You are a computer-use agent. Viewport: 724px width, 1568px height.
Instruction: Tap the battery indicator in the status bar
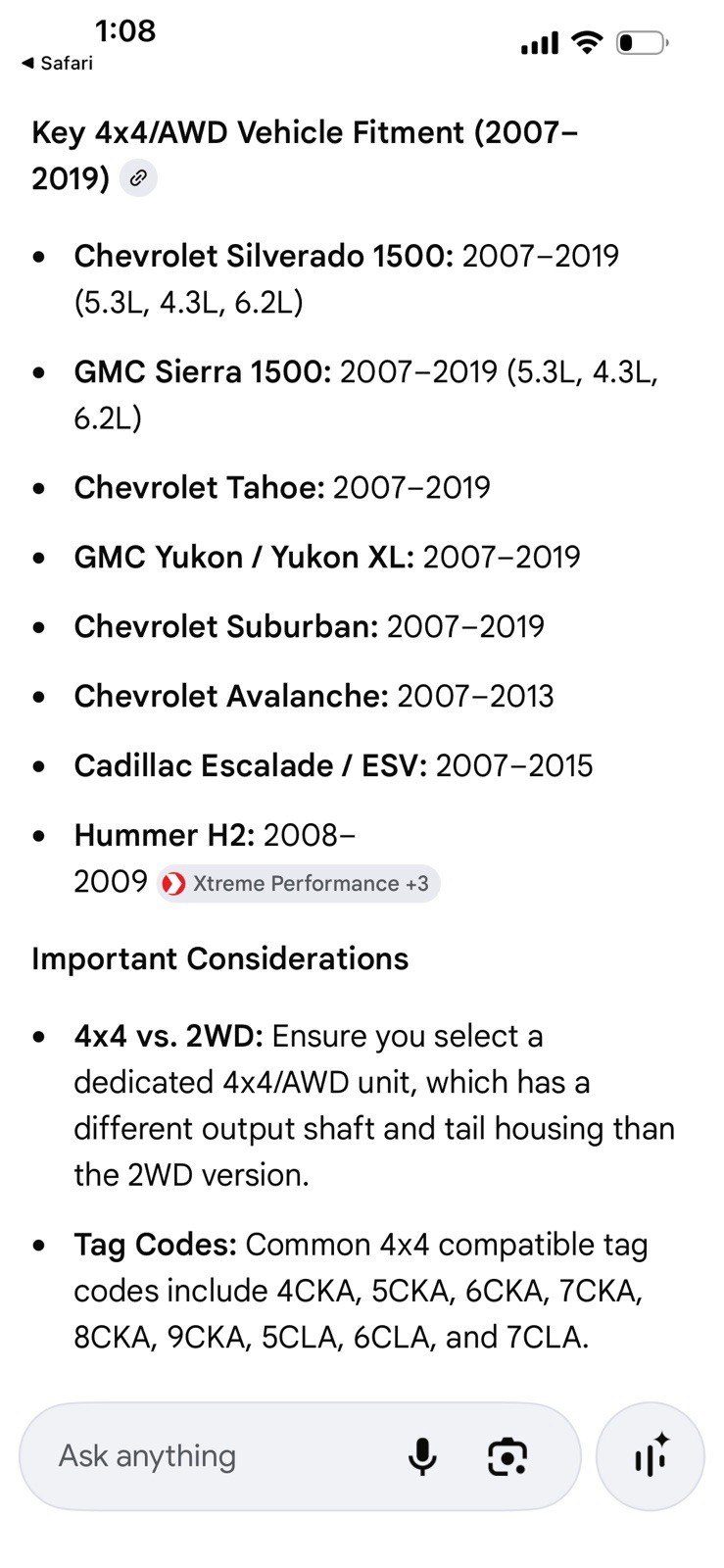click(642, 43)
